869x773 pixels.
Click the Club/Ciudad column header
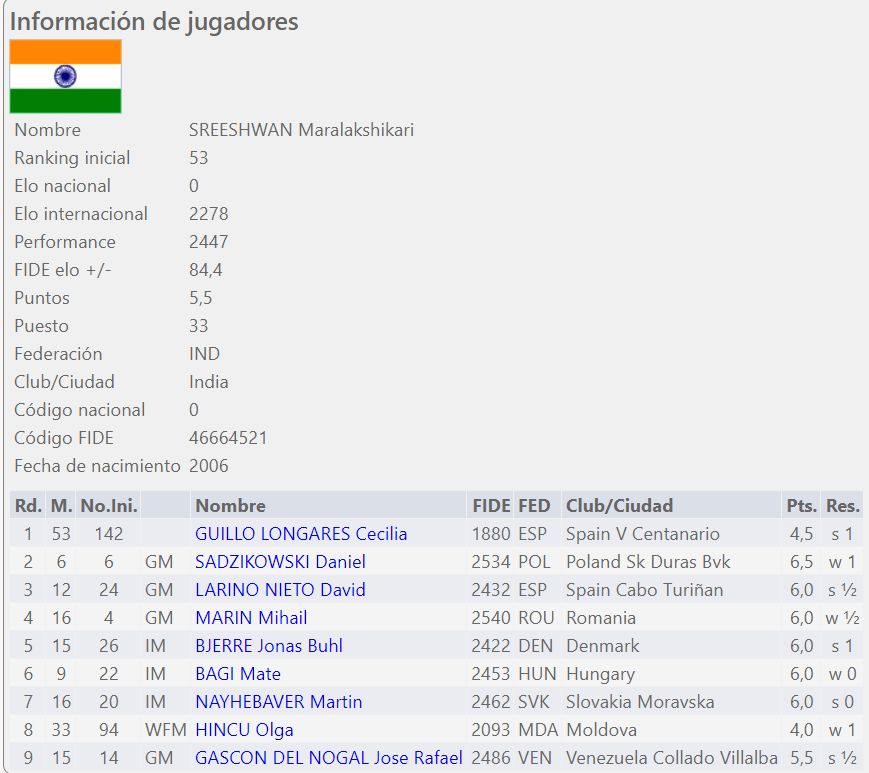619,506
